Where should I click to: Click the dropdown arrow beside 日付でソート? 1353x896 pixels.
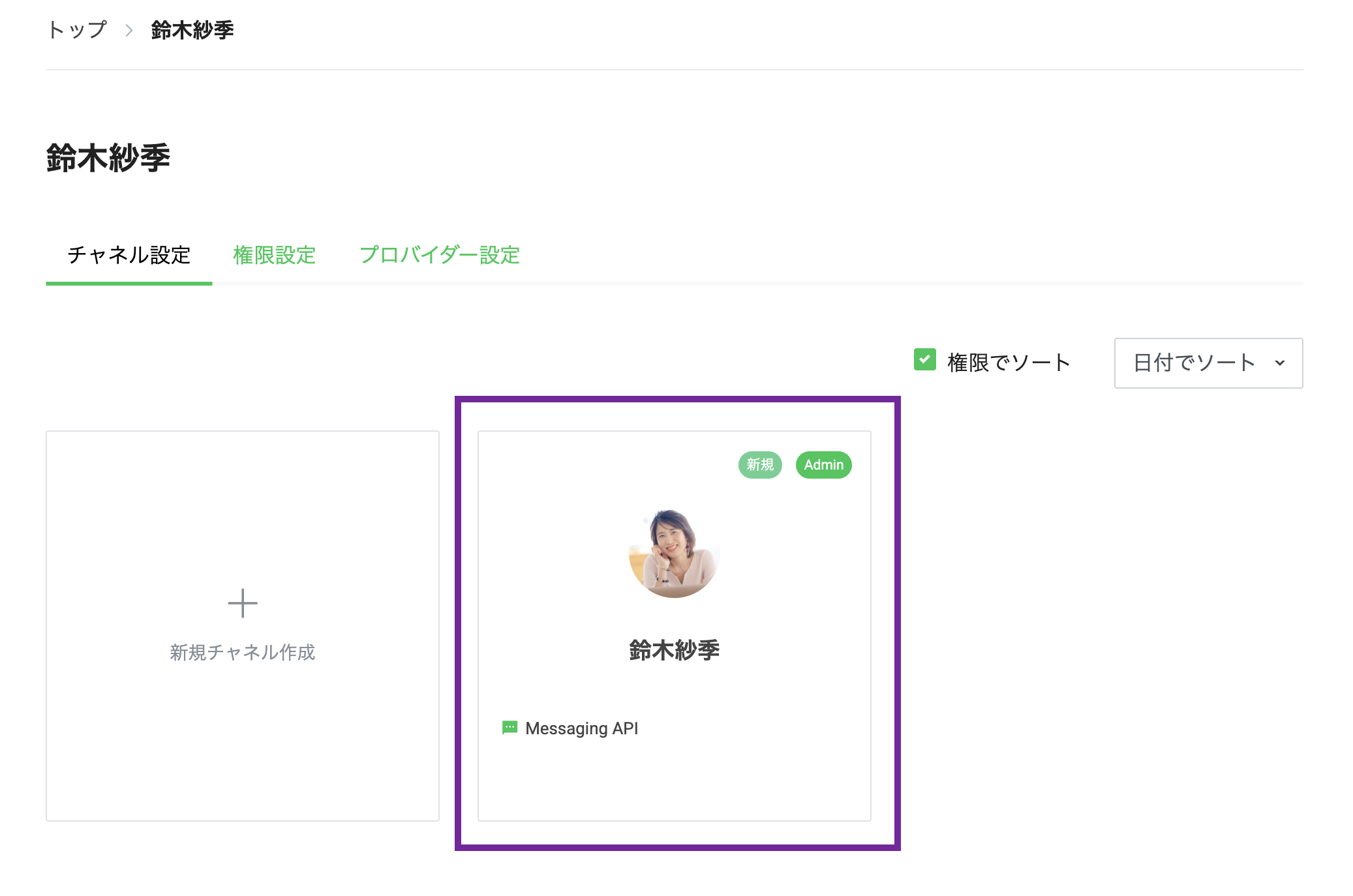click(x=1280, y=363)
